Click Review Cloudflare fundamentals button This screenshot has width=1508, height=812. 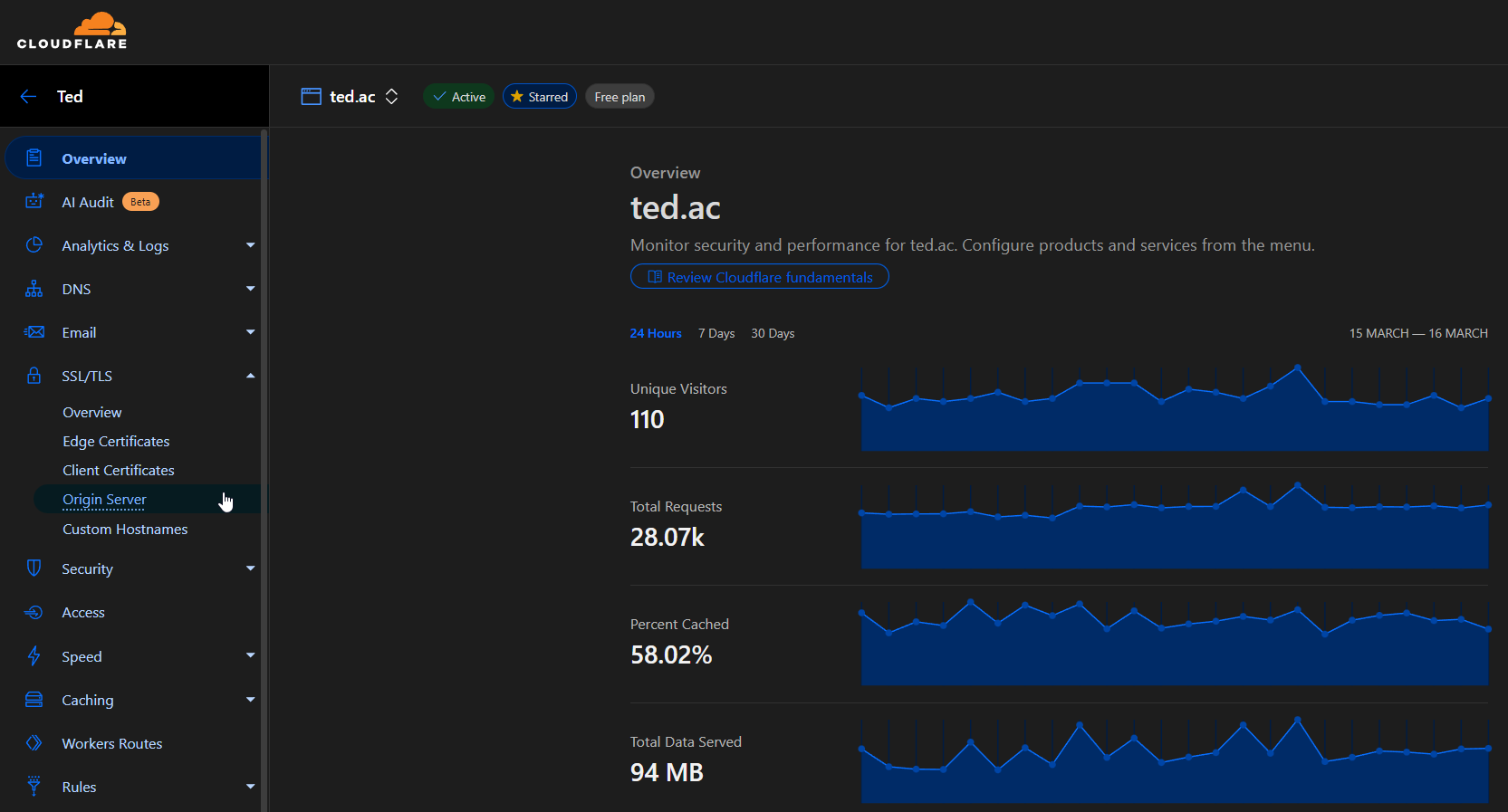tap(759, 277)
